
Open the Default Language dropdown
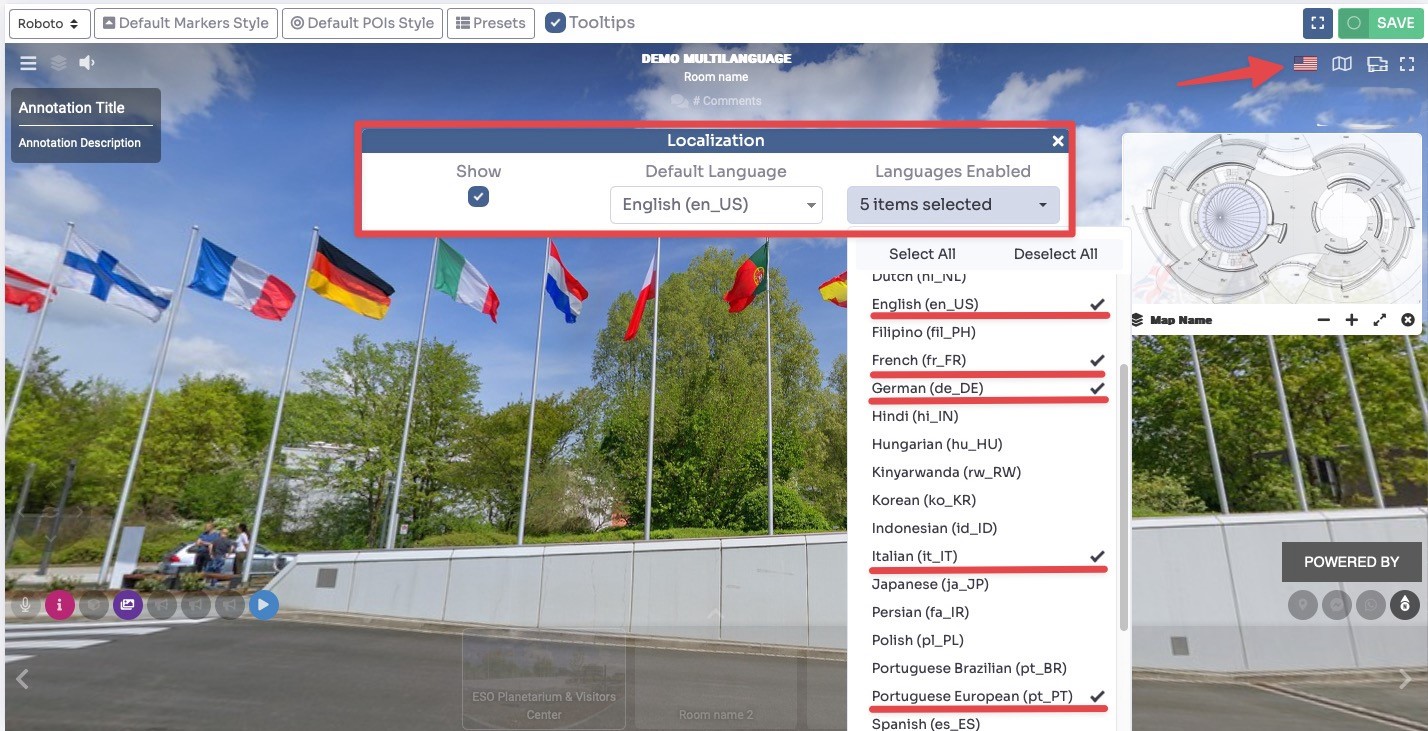[x=716, y=204]
